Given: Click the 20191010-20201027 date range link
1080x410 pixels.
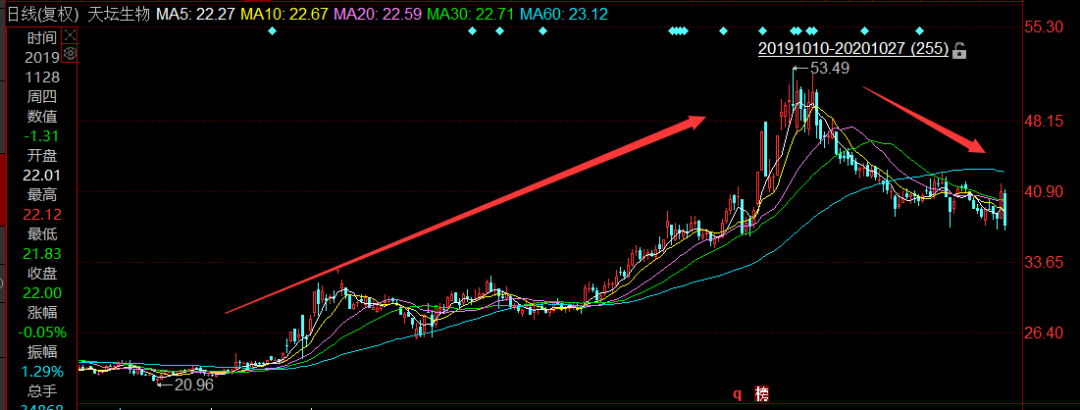Looking at the screenshot, I should (x=852, y=49).
